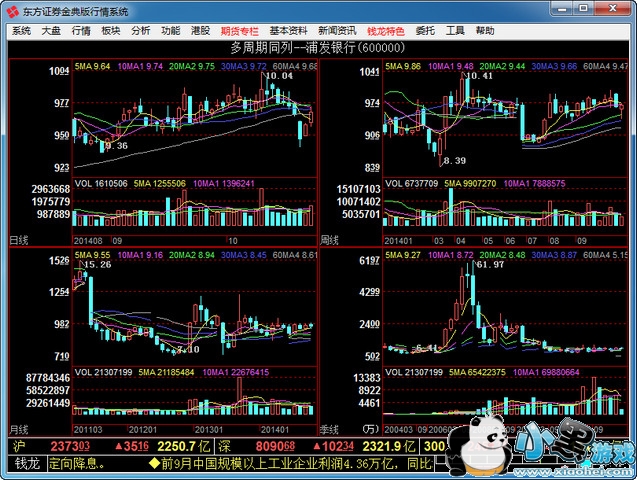Click the 沪 index label in status bar

[20, 446]
